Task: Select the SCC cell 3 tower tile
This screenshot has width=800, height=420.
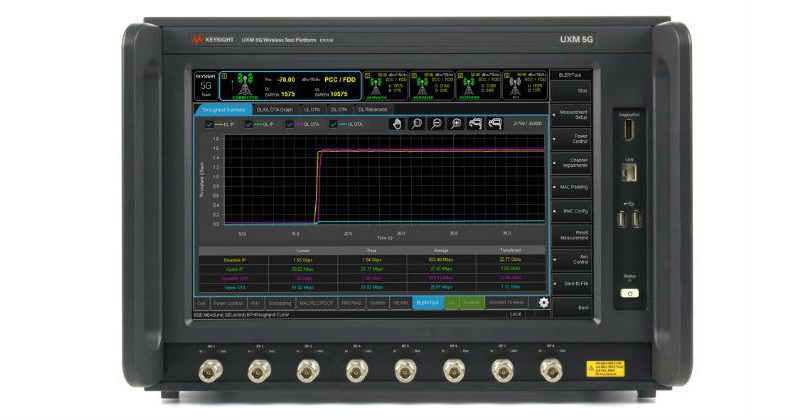Action: click(432, 86)
